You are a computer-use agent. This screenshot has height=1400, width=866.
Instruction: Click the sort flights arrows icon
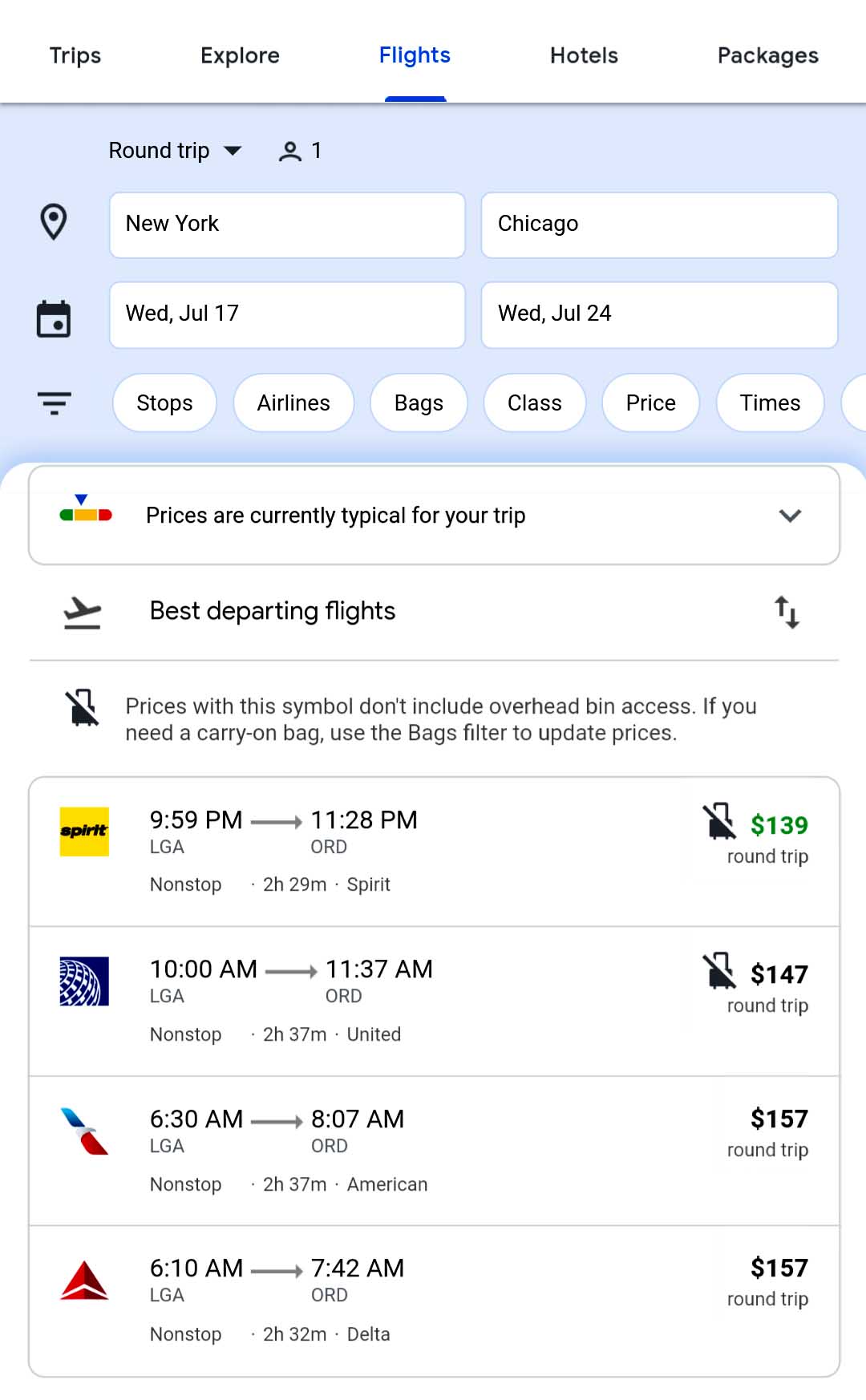pyautogui.click(x=787, y=612)
